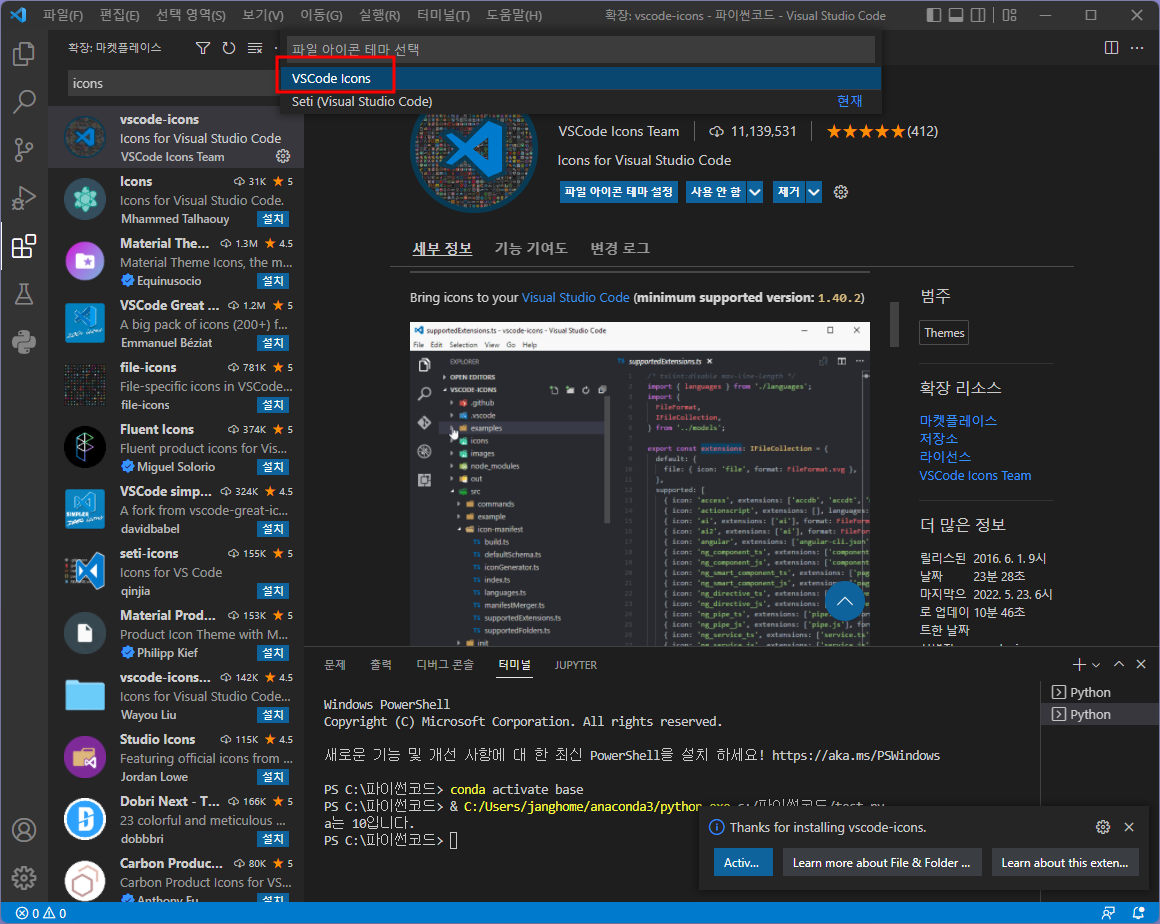Open Customize Layout icon
The width and height of the screenshot is (1160, 924).
1010,15
